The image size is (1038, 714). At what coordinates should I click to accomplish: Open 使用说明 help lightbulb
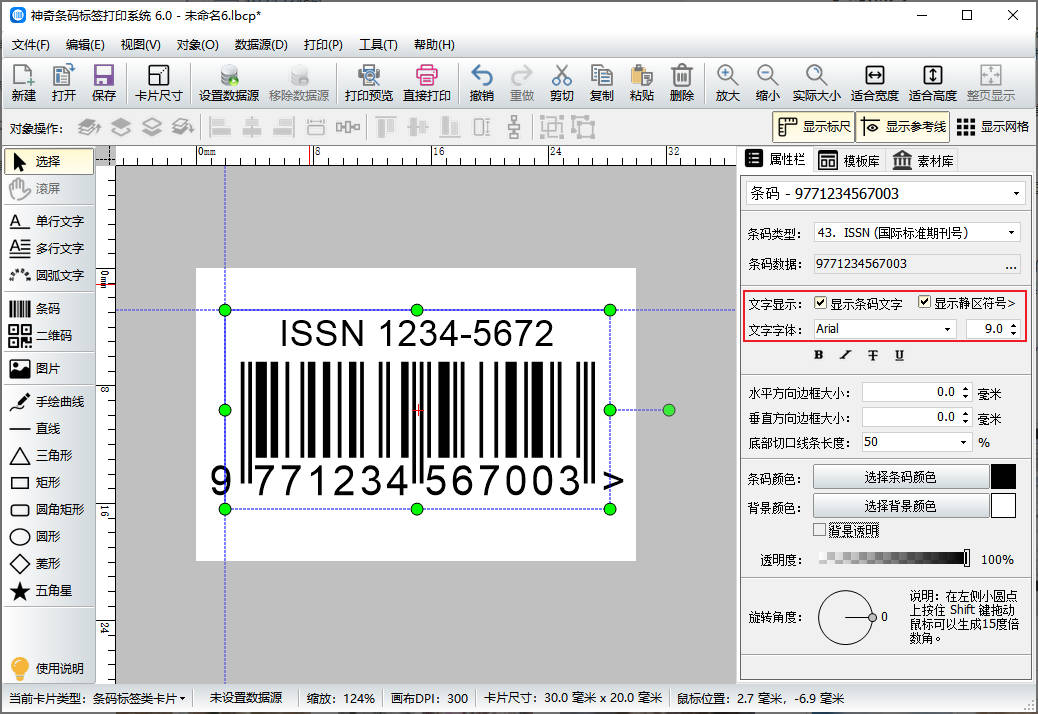(x=48, y=668)
